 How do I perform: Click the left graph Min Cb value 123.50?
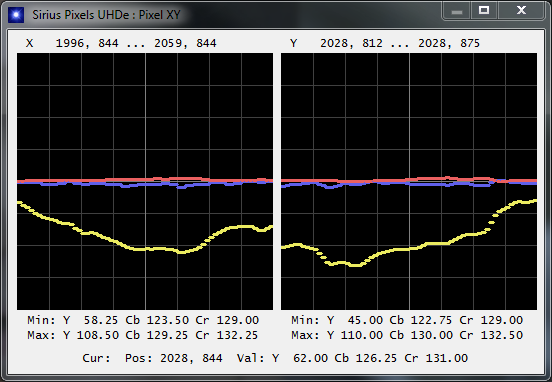(x=168, y=320)
